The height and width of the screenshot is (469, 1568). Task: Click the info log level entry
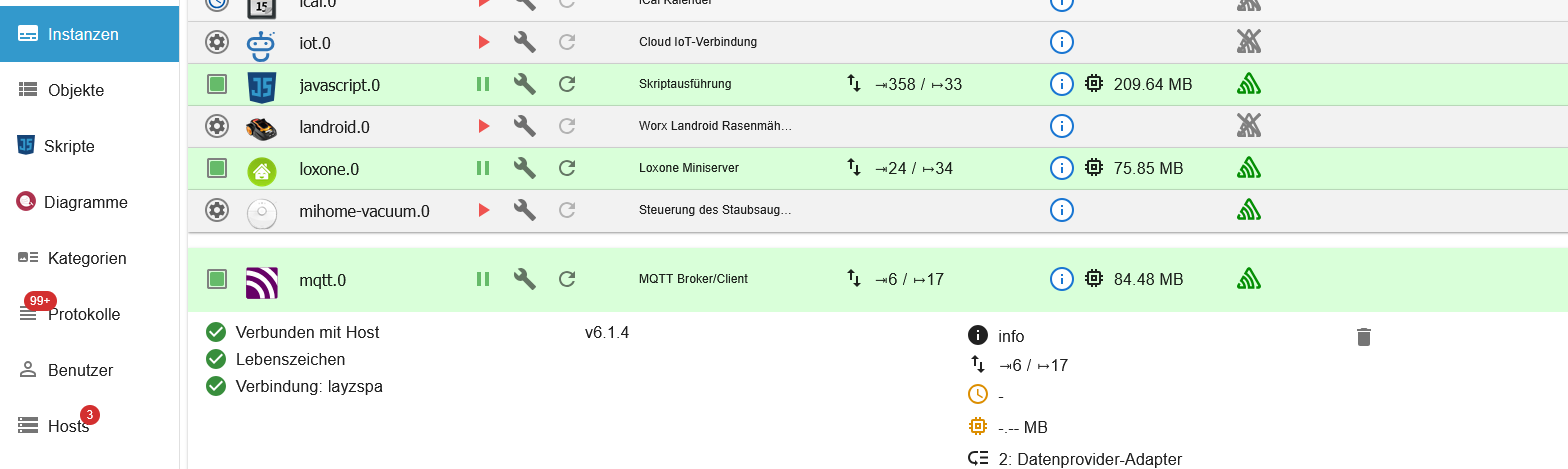1010,337
